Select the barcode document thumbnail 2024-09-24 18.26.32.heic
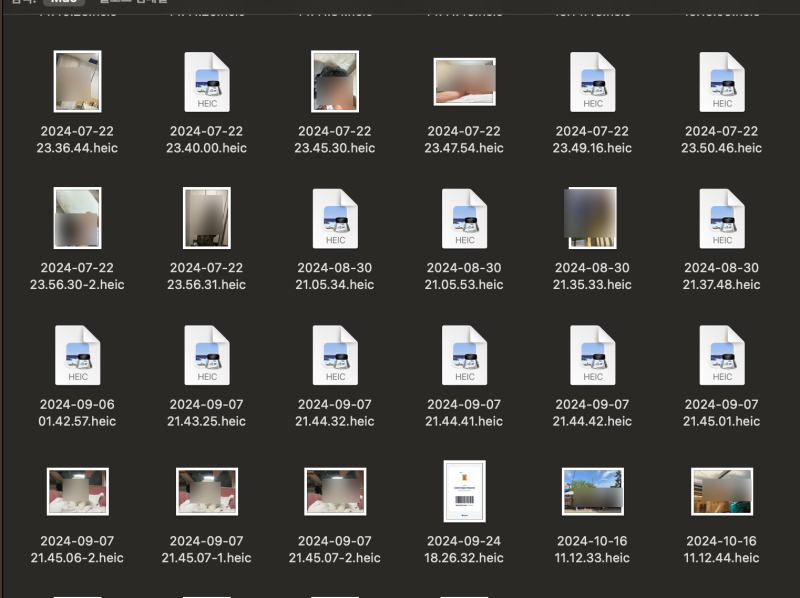Screen dimensions: 800x598 (464, 491)
